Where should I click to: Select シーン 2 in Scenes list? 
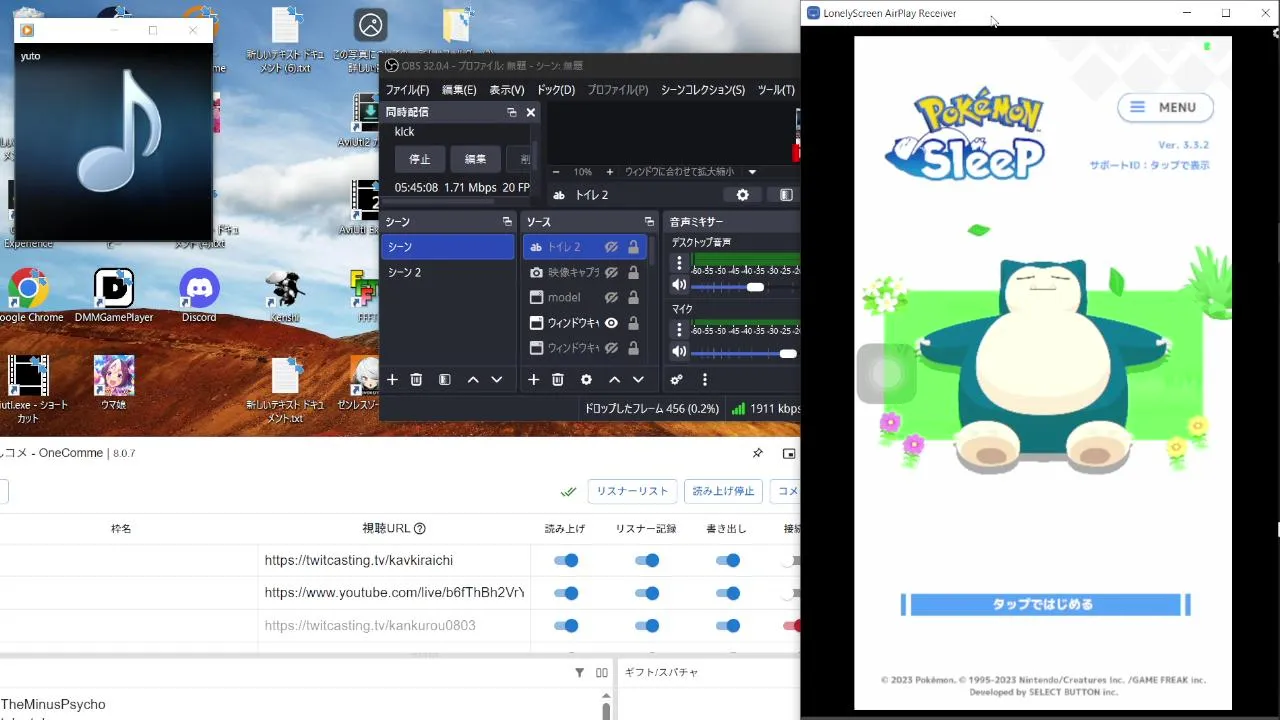point(447,272)
